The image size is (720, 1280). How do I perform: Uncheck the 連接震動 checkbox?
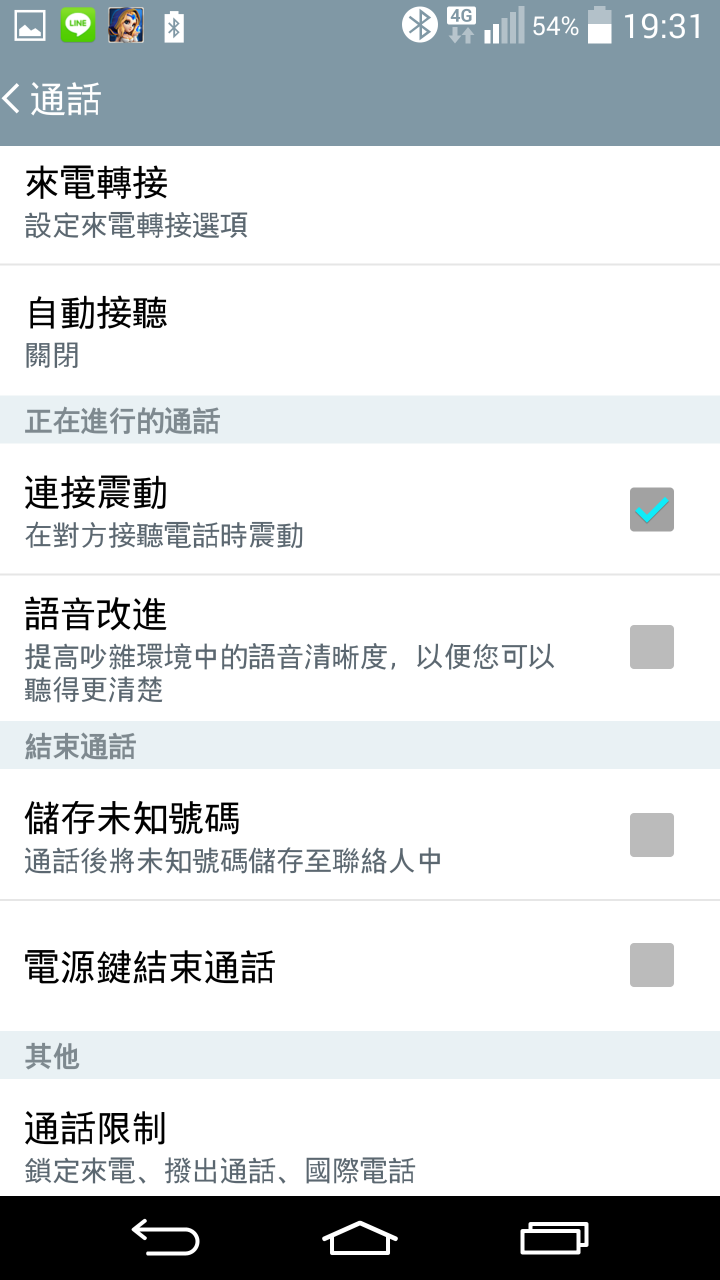pos(652,510)
